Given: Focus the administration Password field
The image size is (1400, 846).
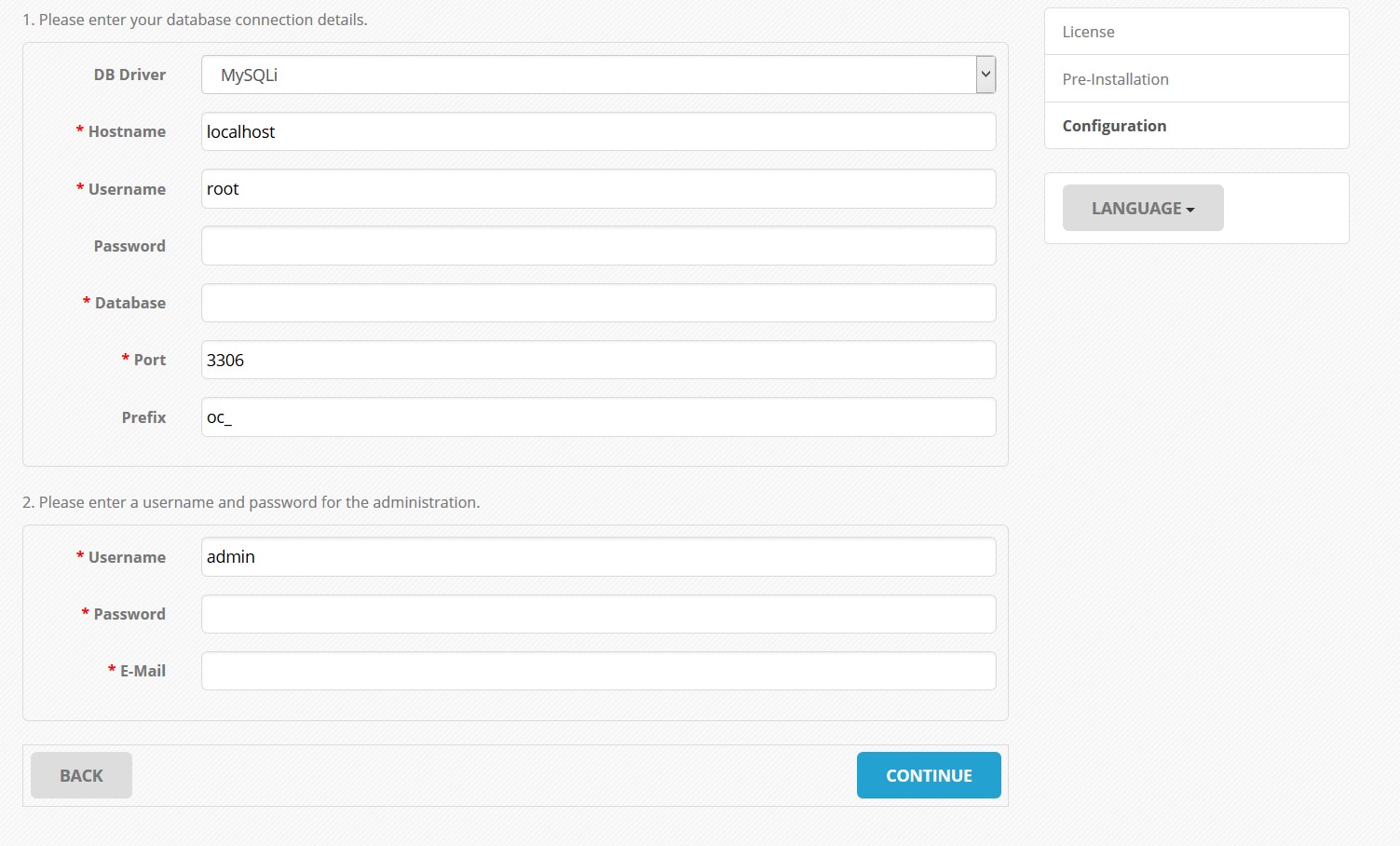Looking at the screenshot, I should (x=598, y=614).
